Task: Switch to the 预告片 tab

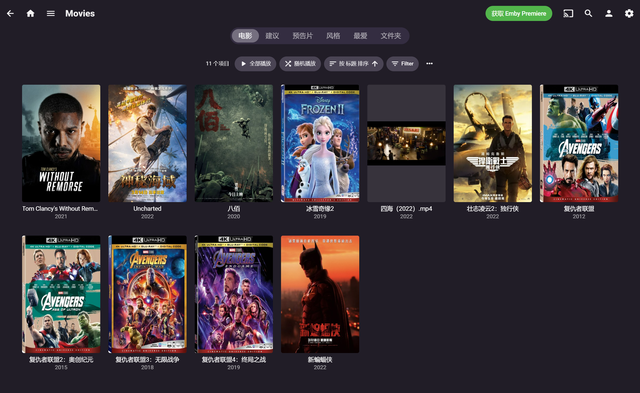Action: point(302,36)
